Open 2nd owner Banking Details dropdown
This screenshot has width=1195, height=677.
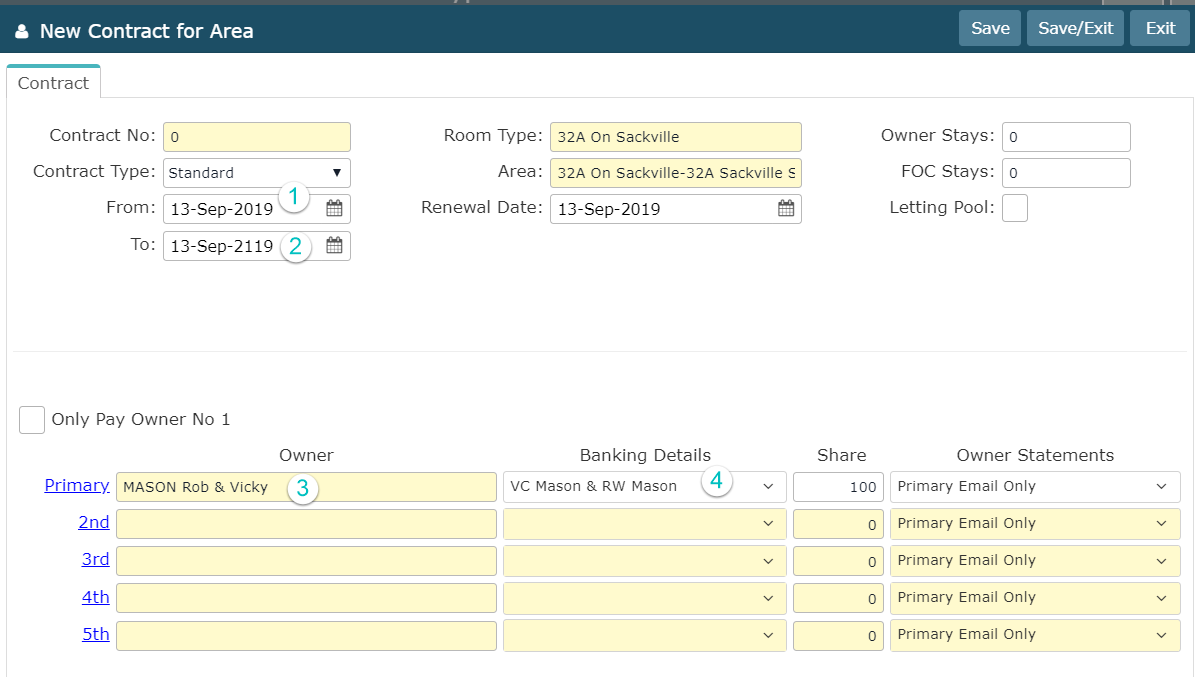[x=645, y=524]
